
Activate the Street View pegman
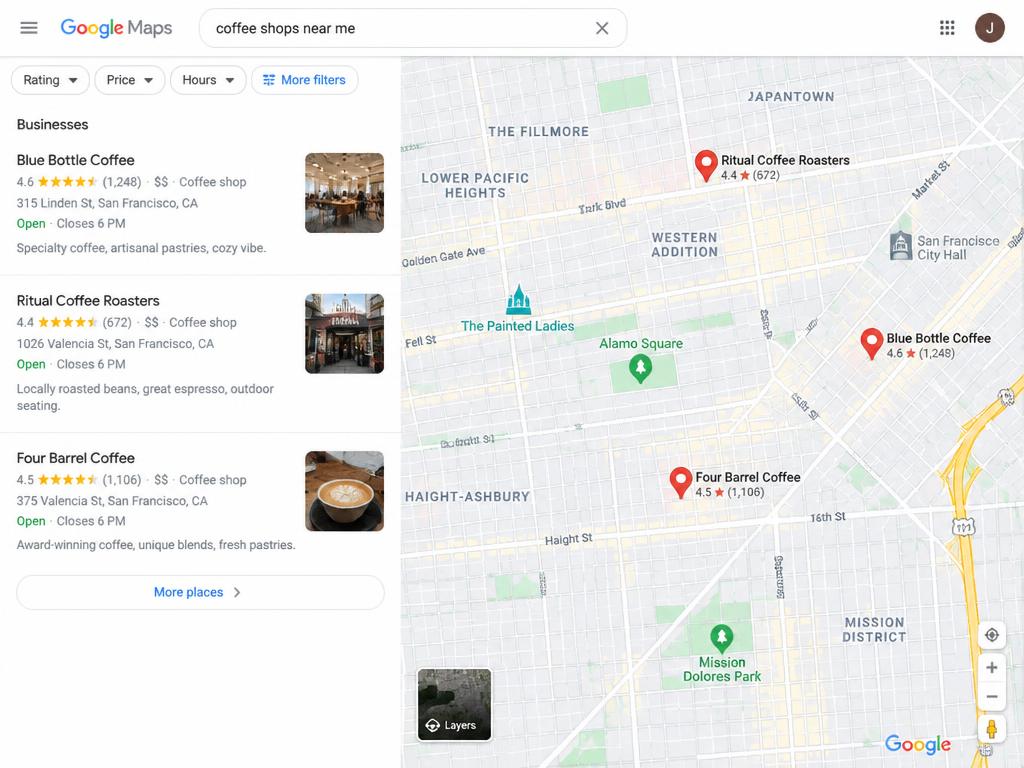point(991,729)
